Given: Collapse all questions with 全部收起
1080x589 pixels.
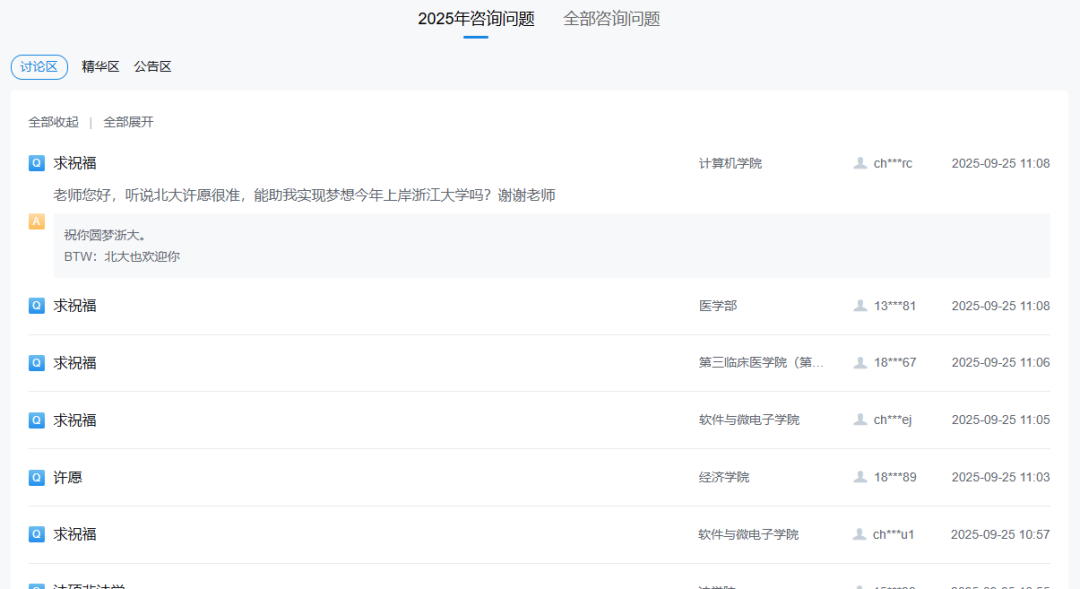Looking at the screenshot, I should [x=53, y=122].
